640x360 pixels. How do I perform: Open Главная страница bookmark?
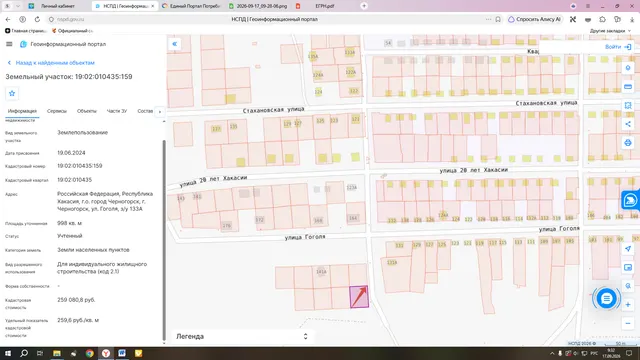26,31
